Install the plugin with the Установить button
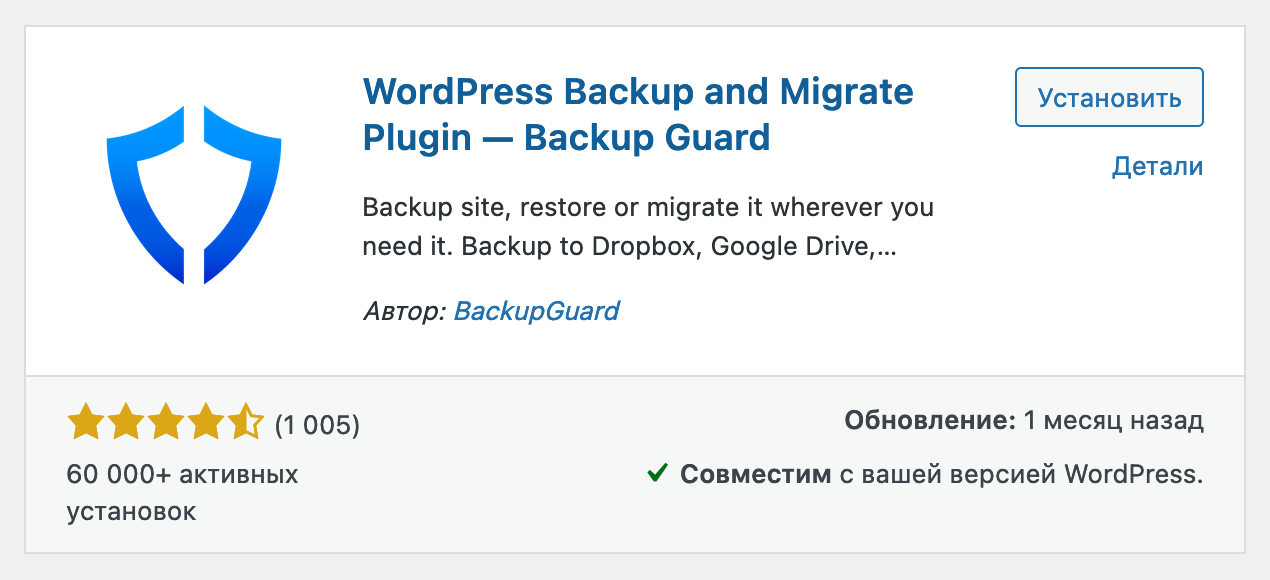The image size is (1270, 580). coord(1109,97)
